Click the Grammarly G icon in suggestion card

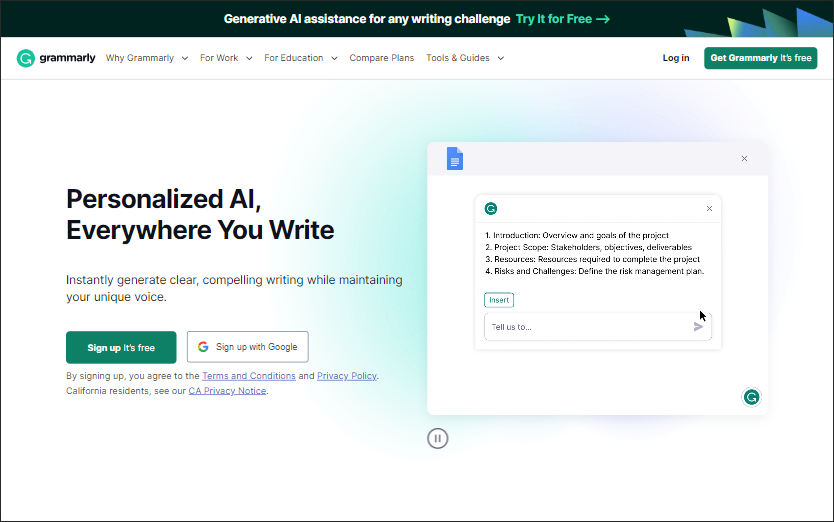click(490, 209)
